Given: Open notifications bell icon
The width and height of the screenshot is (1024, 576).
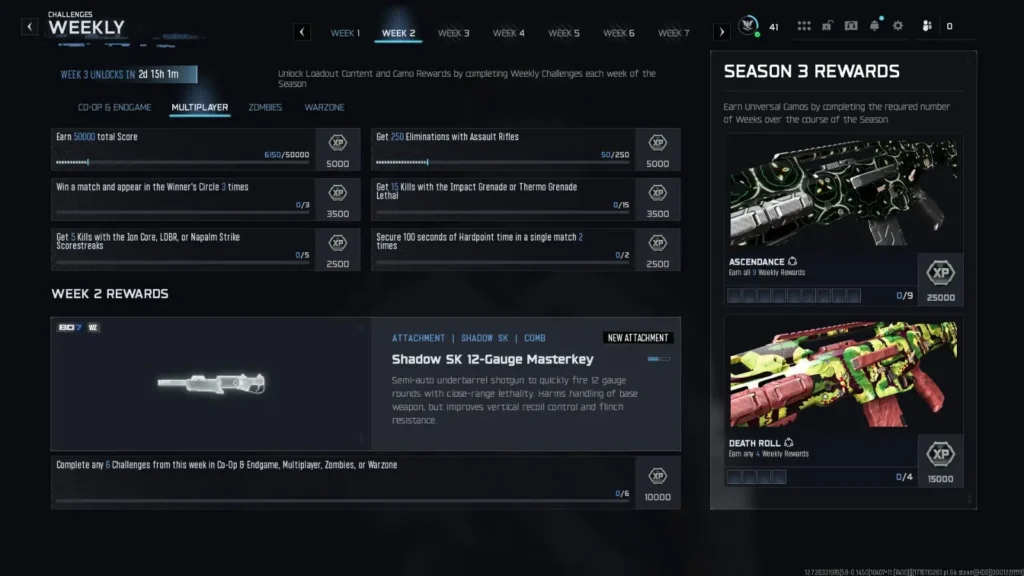Looking at the screenshot, I should [875, 27].
